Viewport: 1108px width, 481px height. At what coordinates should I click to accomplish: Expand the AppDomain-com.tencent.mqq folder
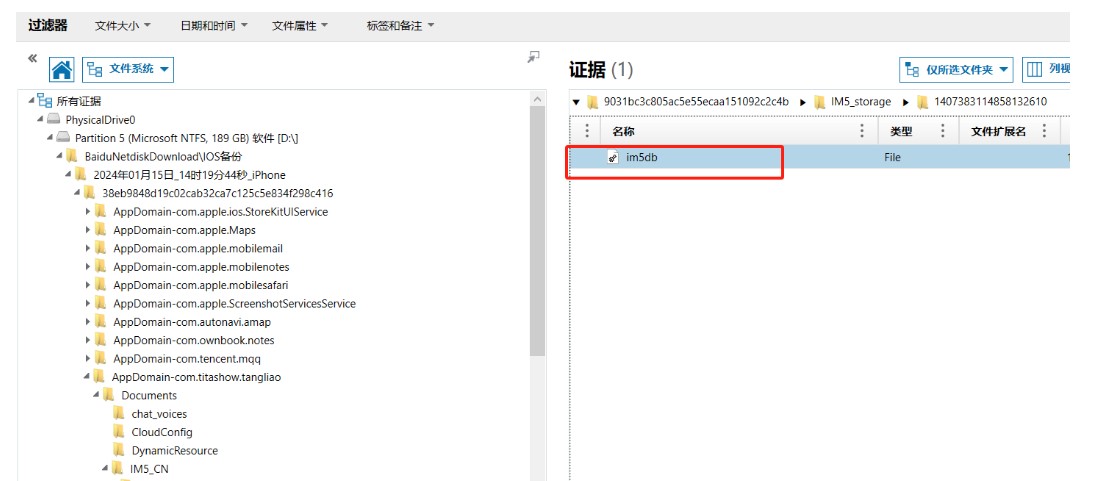click(x=88, y=359)
